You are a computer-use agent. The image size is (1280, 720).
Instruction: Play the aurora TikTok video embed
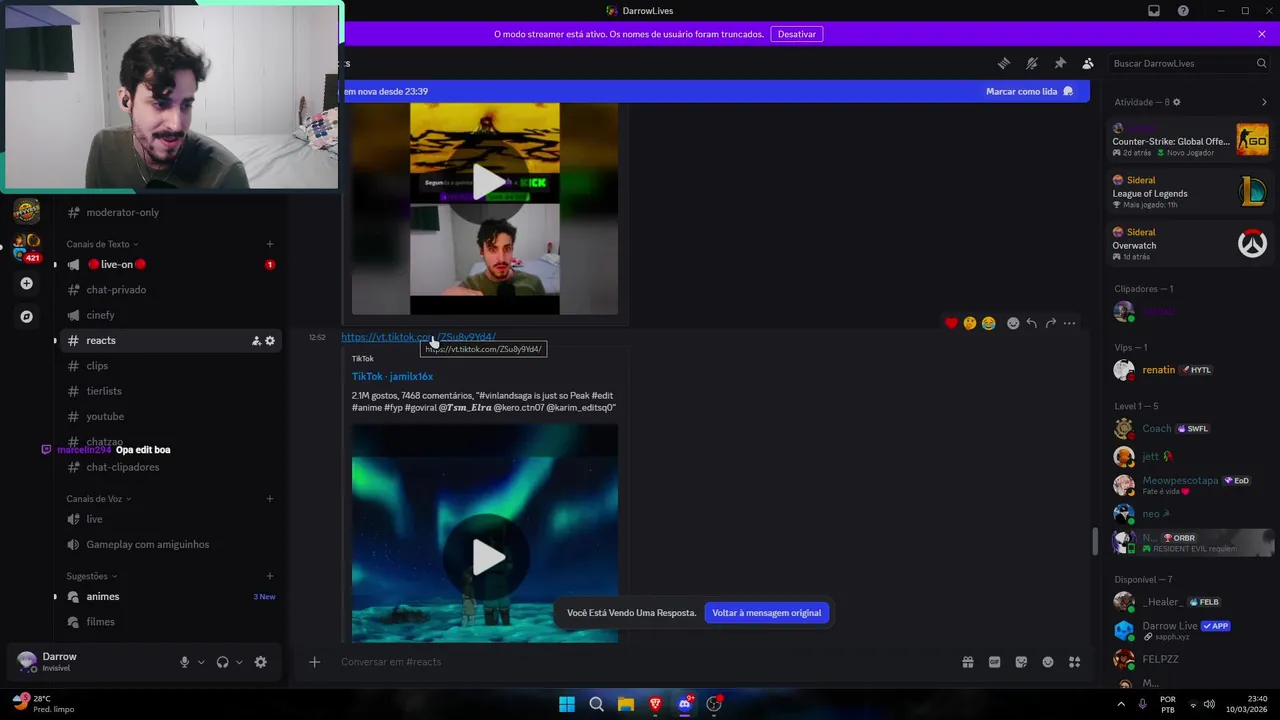tap(488, 557)
